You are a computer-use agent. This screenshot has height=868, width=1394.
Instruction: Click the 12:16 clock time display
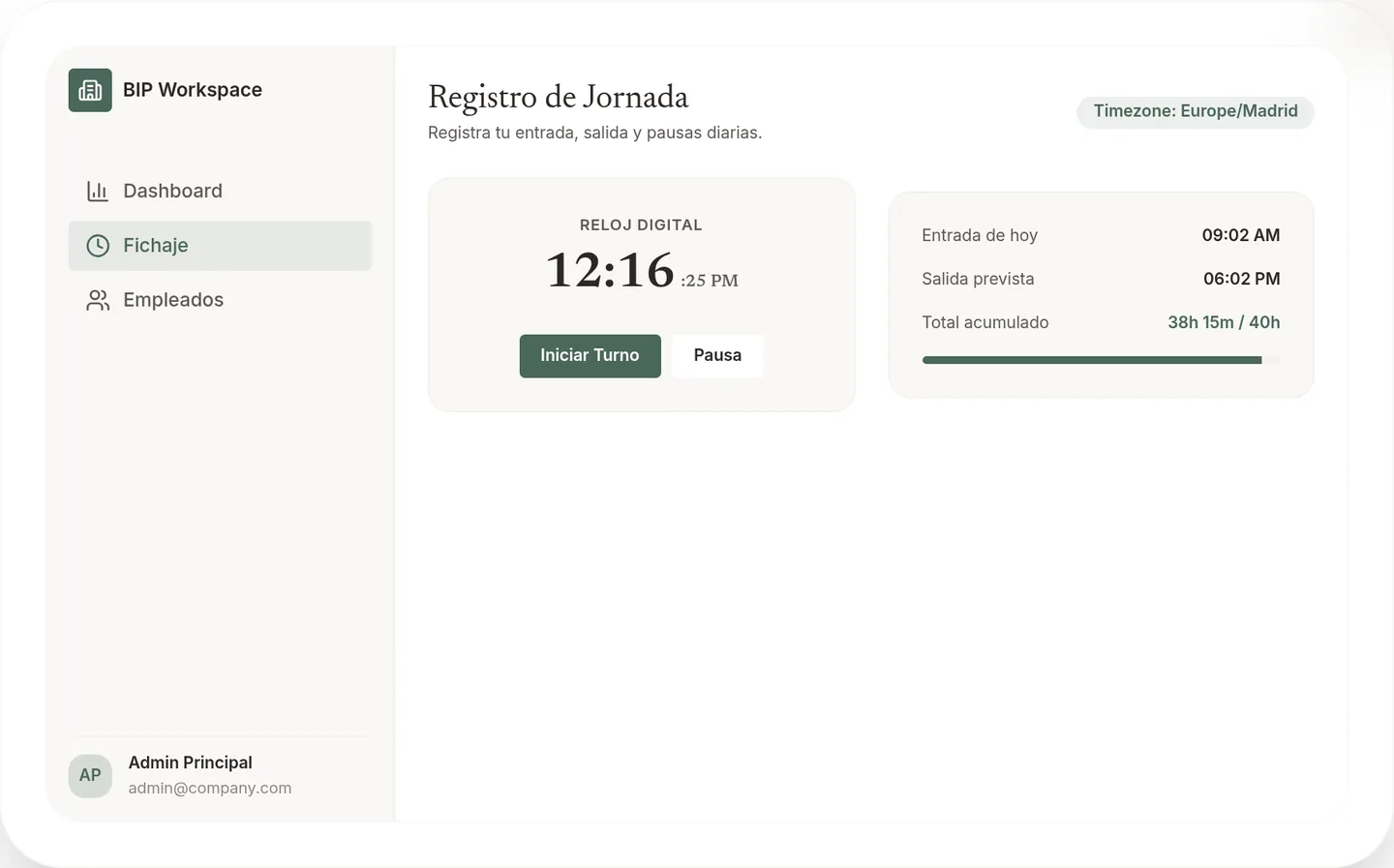click(x=610, y=270)
